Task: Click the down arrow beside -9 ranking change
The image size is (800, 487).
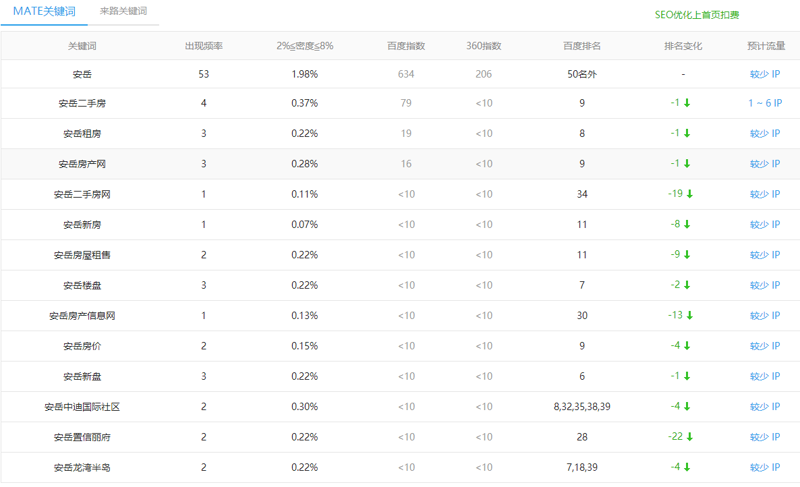Action: (x=688, y=255)
